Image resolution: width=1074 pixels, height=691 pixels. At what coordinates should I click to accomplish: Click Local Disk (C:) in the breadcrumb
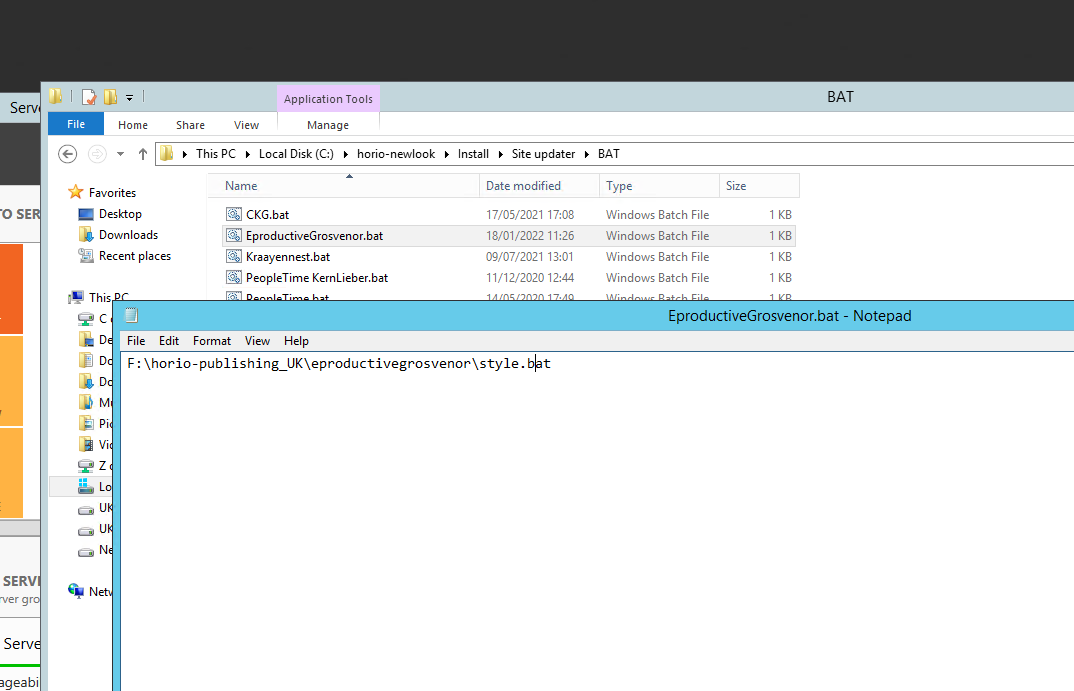point(296,154)
